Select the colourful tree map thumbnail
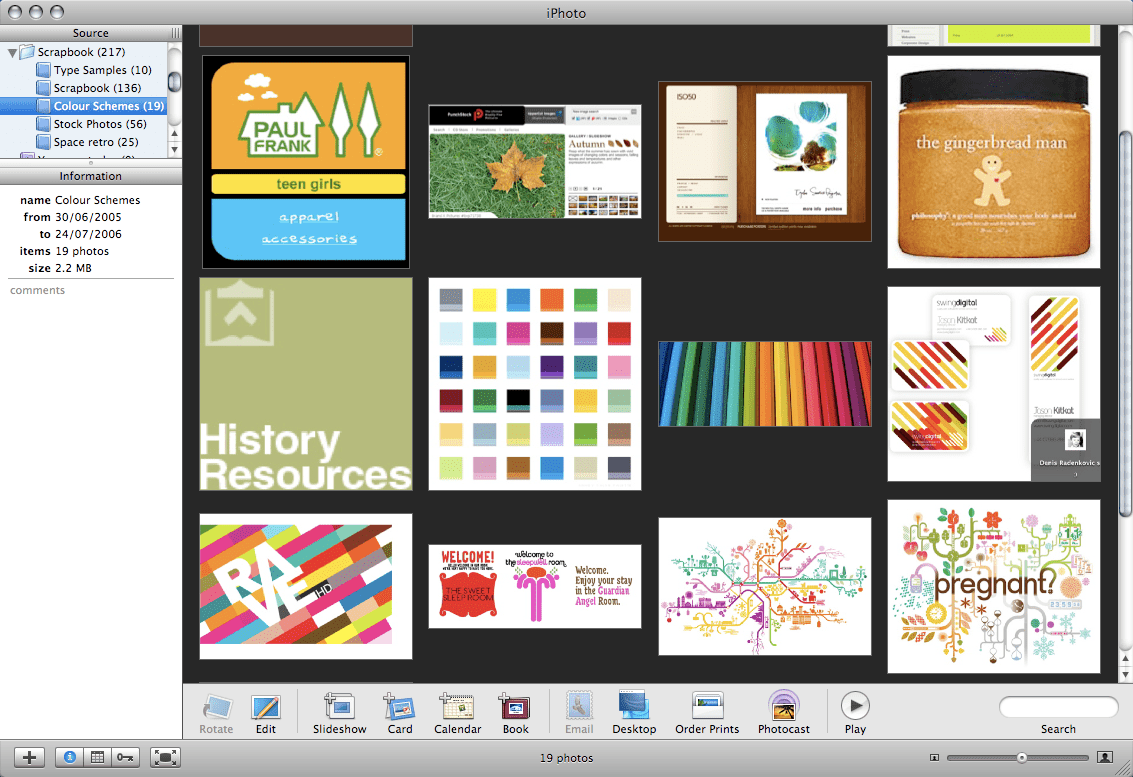The image size is (1133, 777). (x=764, y=586)
